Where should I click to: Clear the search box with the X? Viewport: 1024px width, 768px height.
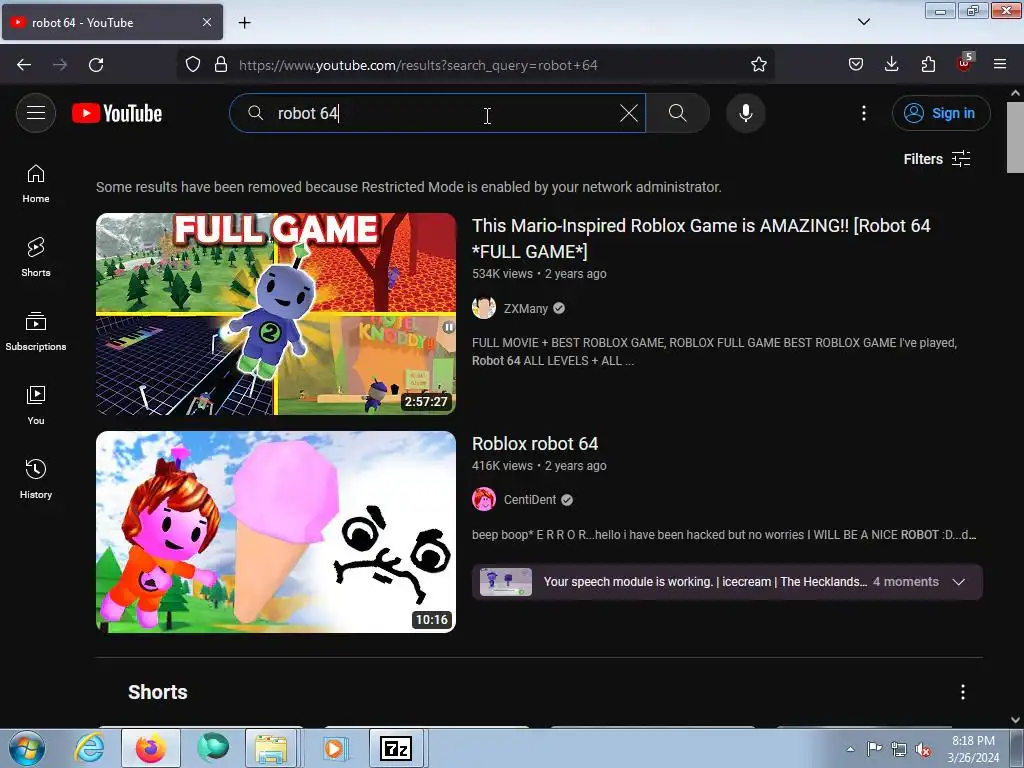pos(629,113)
